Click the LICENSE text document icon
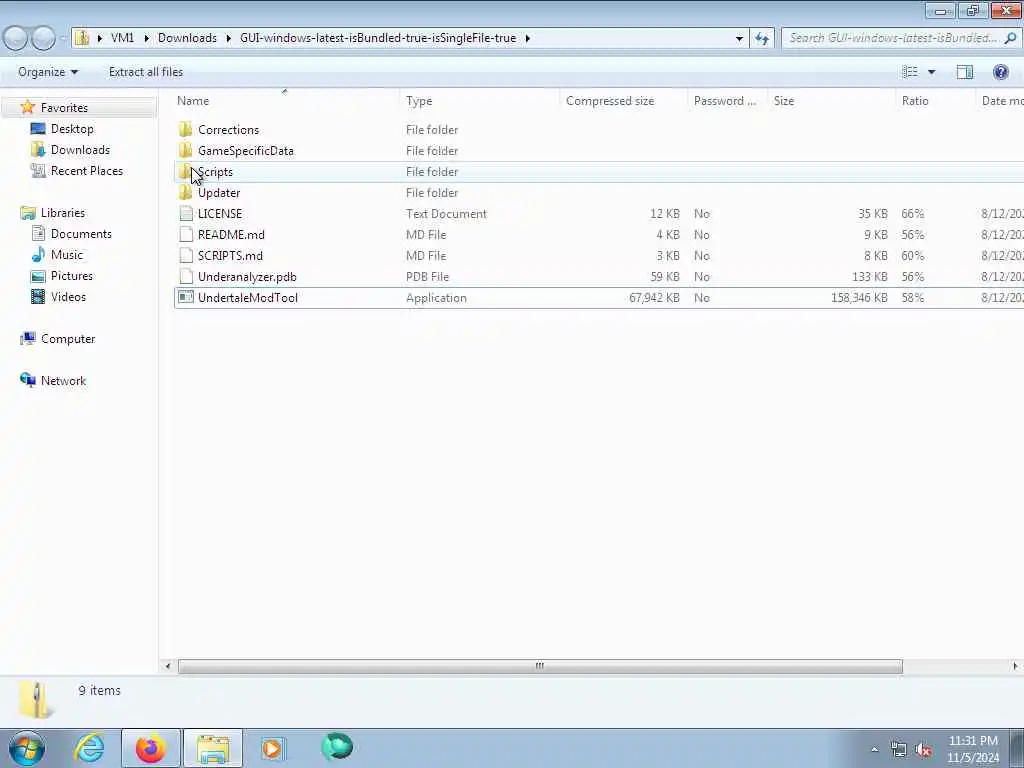Viewport: 1024px width, 768px height. coord(186,214)
